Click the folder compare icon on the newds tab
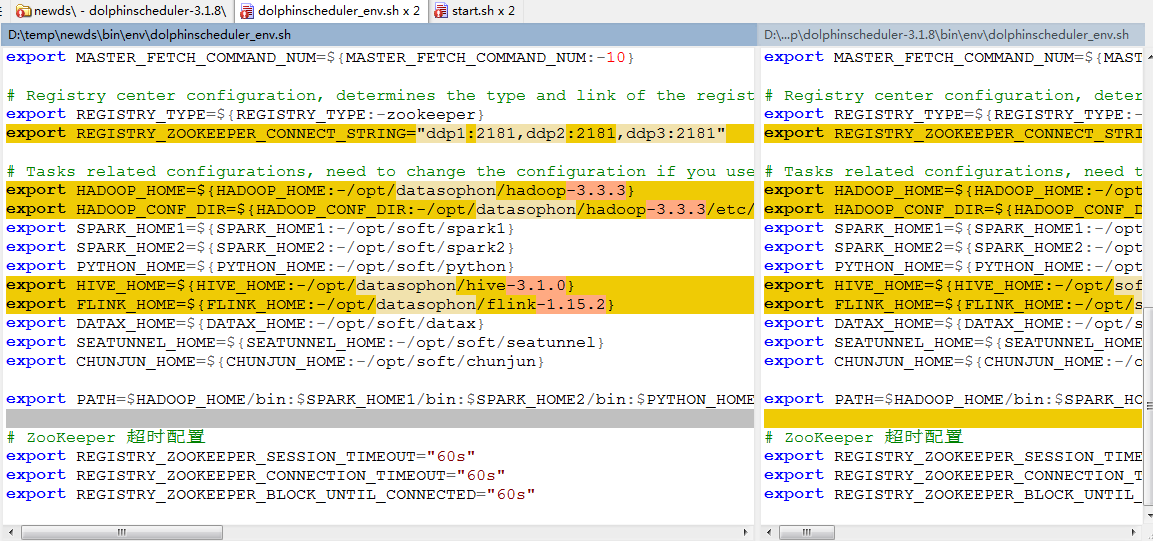The height and width of the screenshot is (541, 1153). pos(24,12)
